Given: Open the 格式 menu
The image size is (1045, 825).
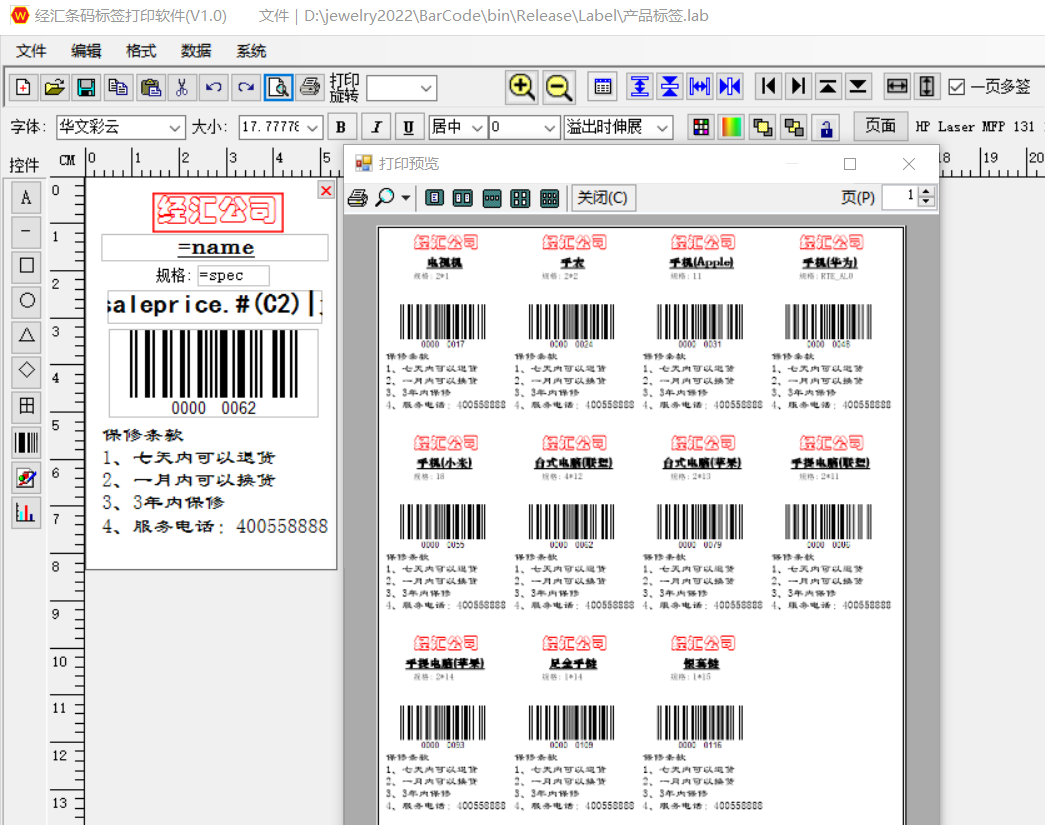Looking at the screenshot, I should (141, 51).
